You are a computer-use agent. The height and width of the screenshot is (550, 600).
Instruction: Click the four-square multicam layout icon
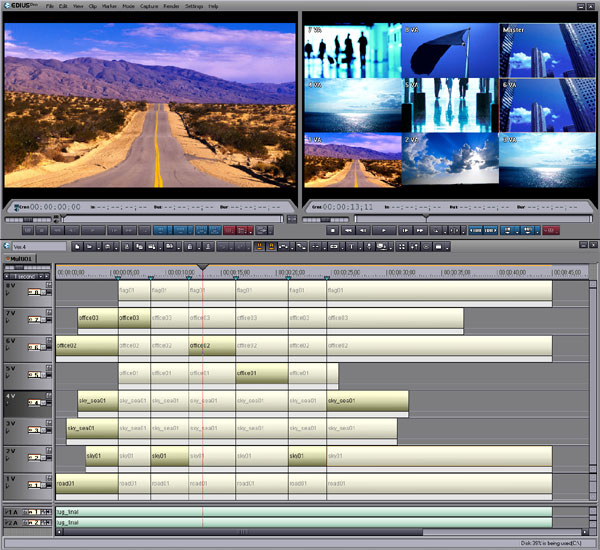tap(401, 247)
